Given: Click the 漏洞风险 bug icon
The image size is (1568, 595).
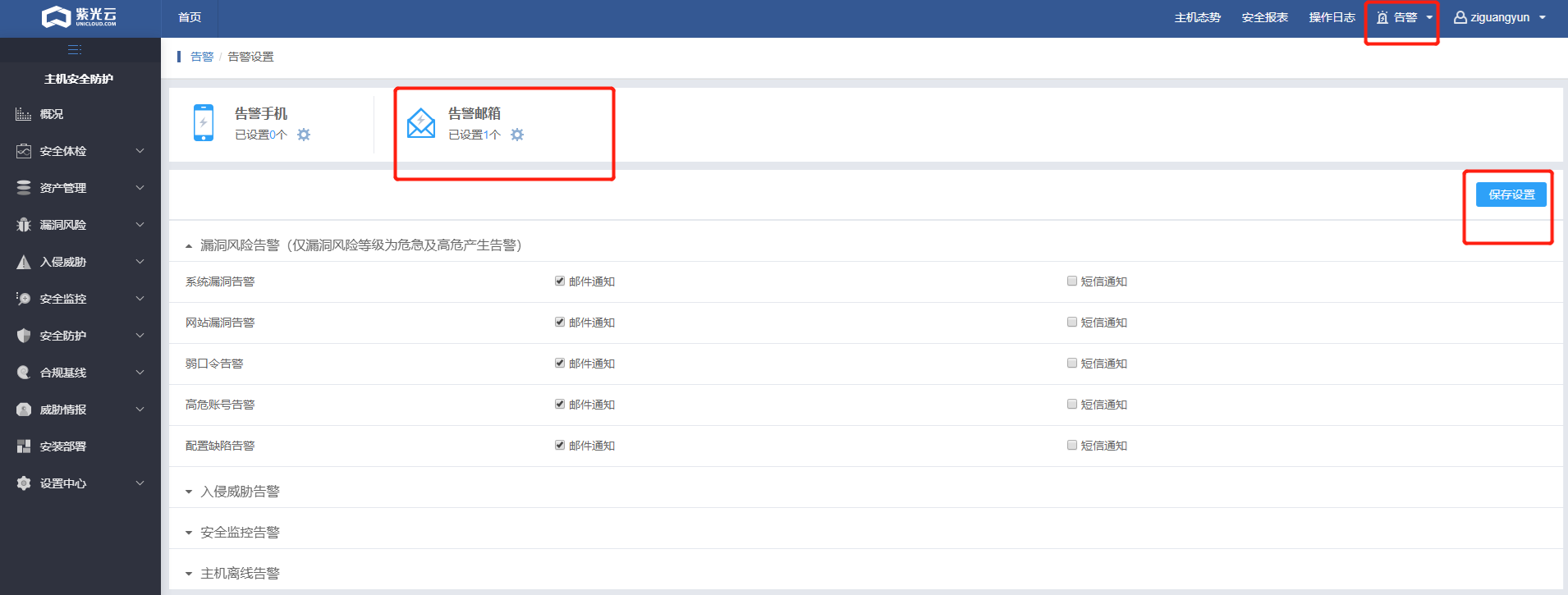Looking at the screenshot, I should click(23, 225).
